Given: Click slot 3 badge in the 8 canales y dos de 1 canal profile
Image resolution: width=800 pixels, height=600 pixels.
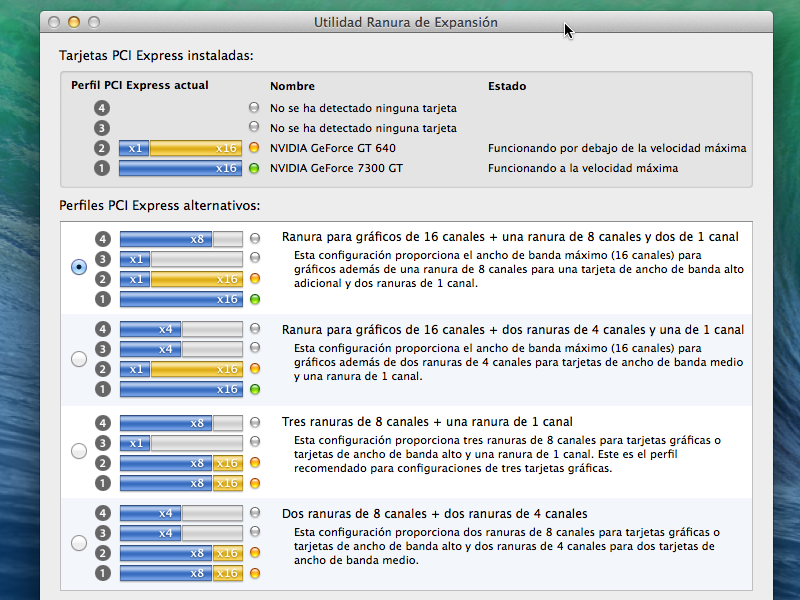Looking at the screenshot, I should [103, 259].
